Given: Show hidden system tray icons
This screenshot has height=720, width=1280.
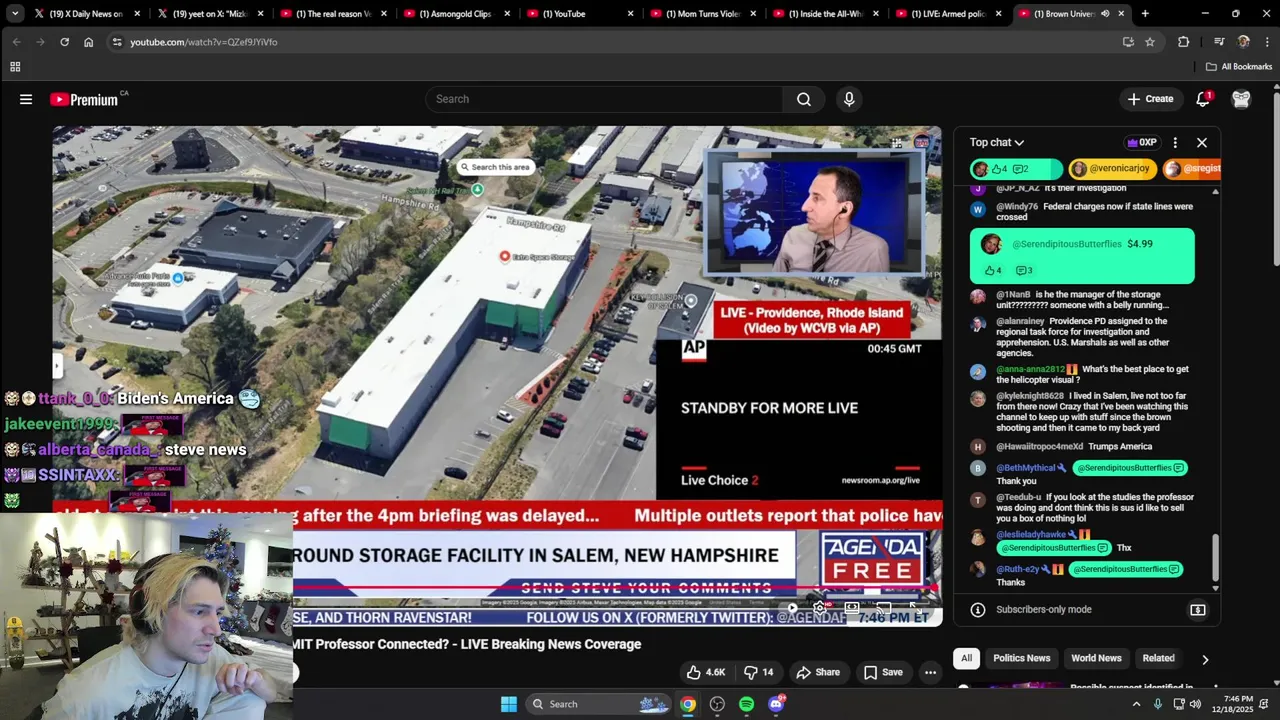Looking at the screenshot, I should [1136, 704].
